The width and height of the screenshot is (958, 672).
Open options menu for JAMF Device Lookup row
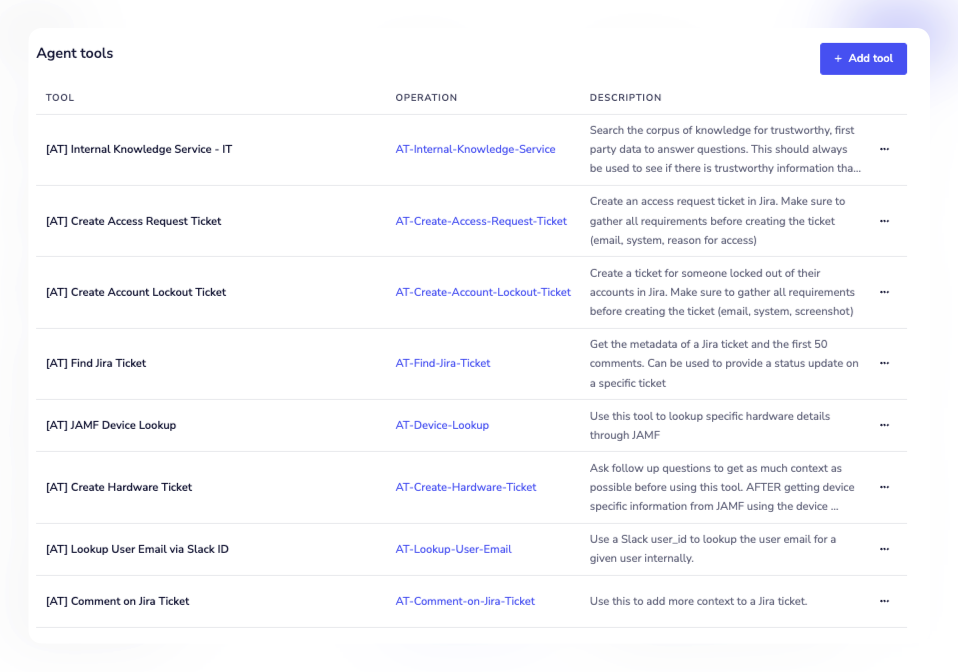point(884,425)
